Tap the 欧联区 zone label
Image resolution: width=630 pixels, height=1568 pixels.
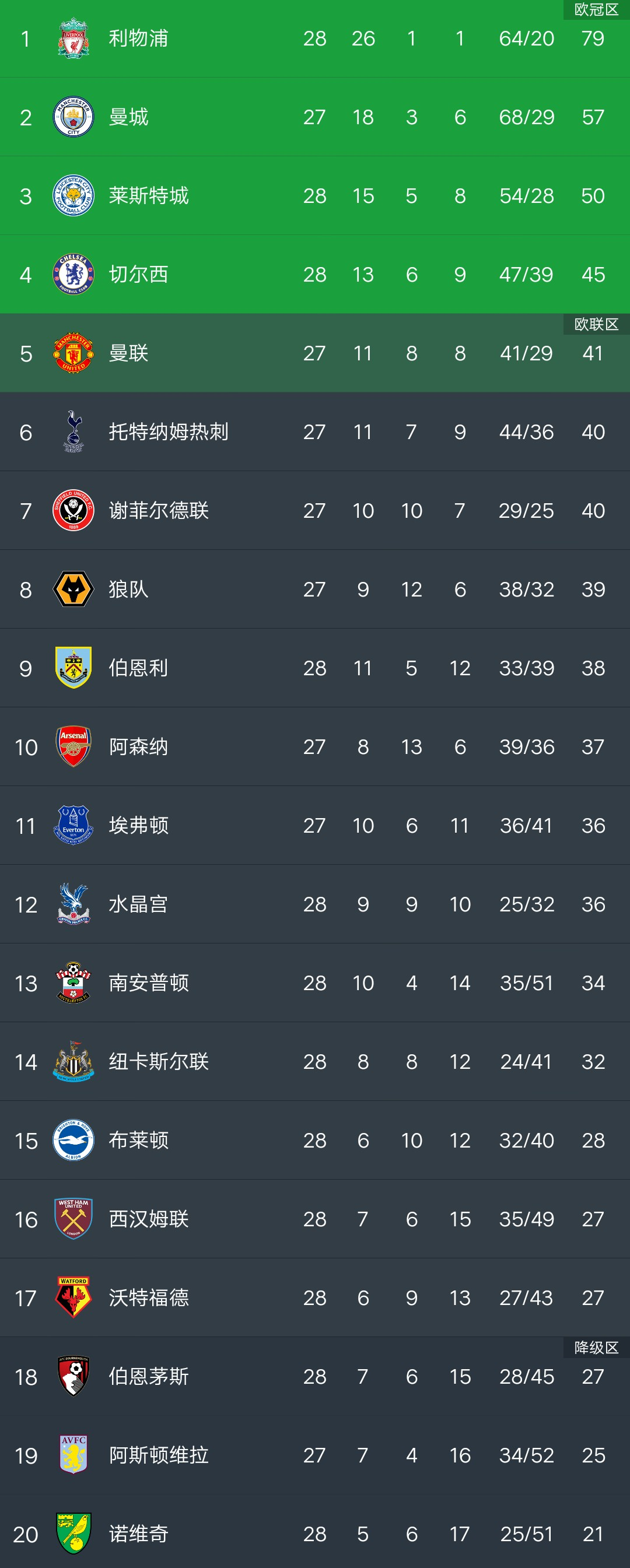597,324
